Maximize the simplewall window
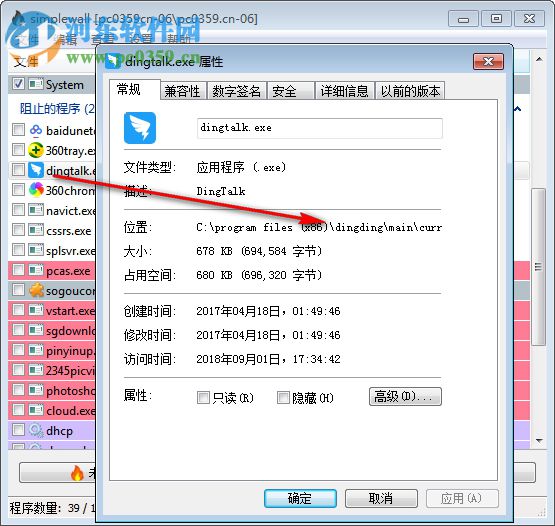Image resolution: width=555 pixels, height=526 pixels. (x=496, y=18)
